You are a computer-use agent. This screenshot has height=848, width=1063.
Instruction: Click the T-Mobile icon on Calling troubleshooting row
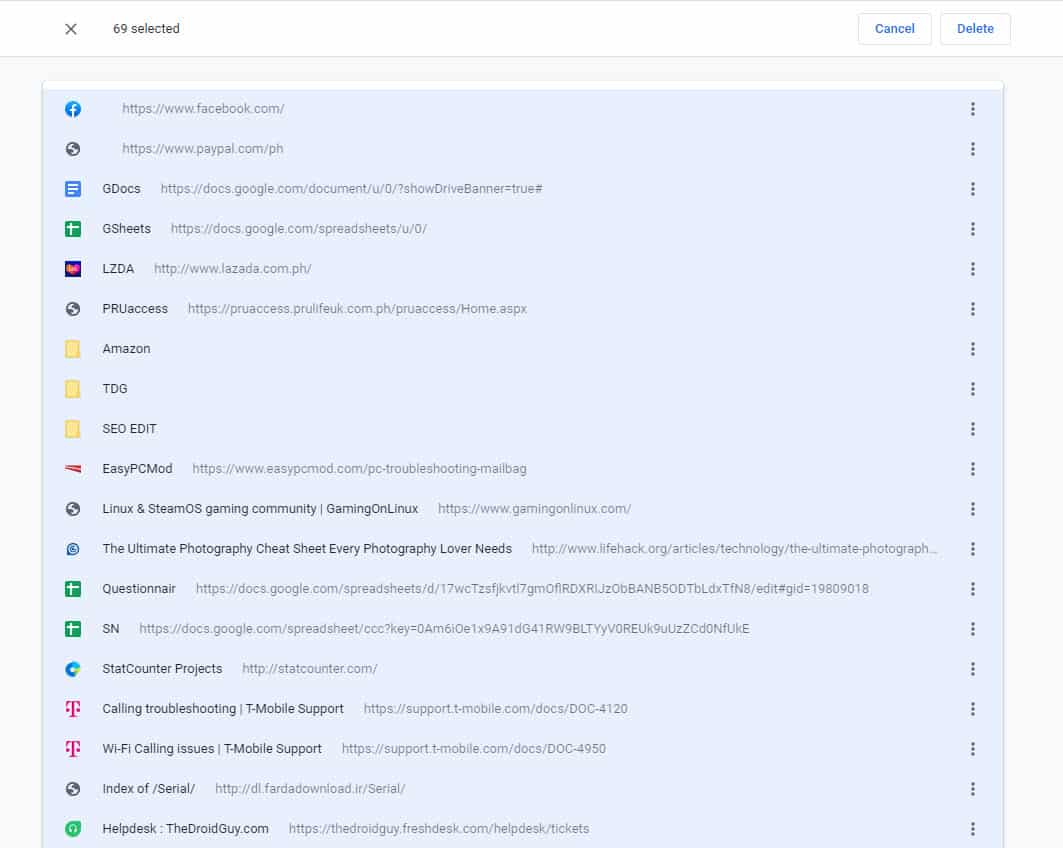(x=72, y=708)
